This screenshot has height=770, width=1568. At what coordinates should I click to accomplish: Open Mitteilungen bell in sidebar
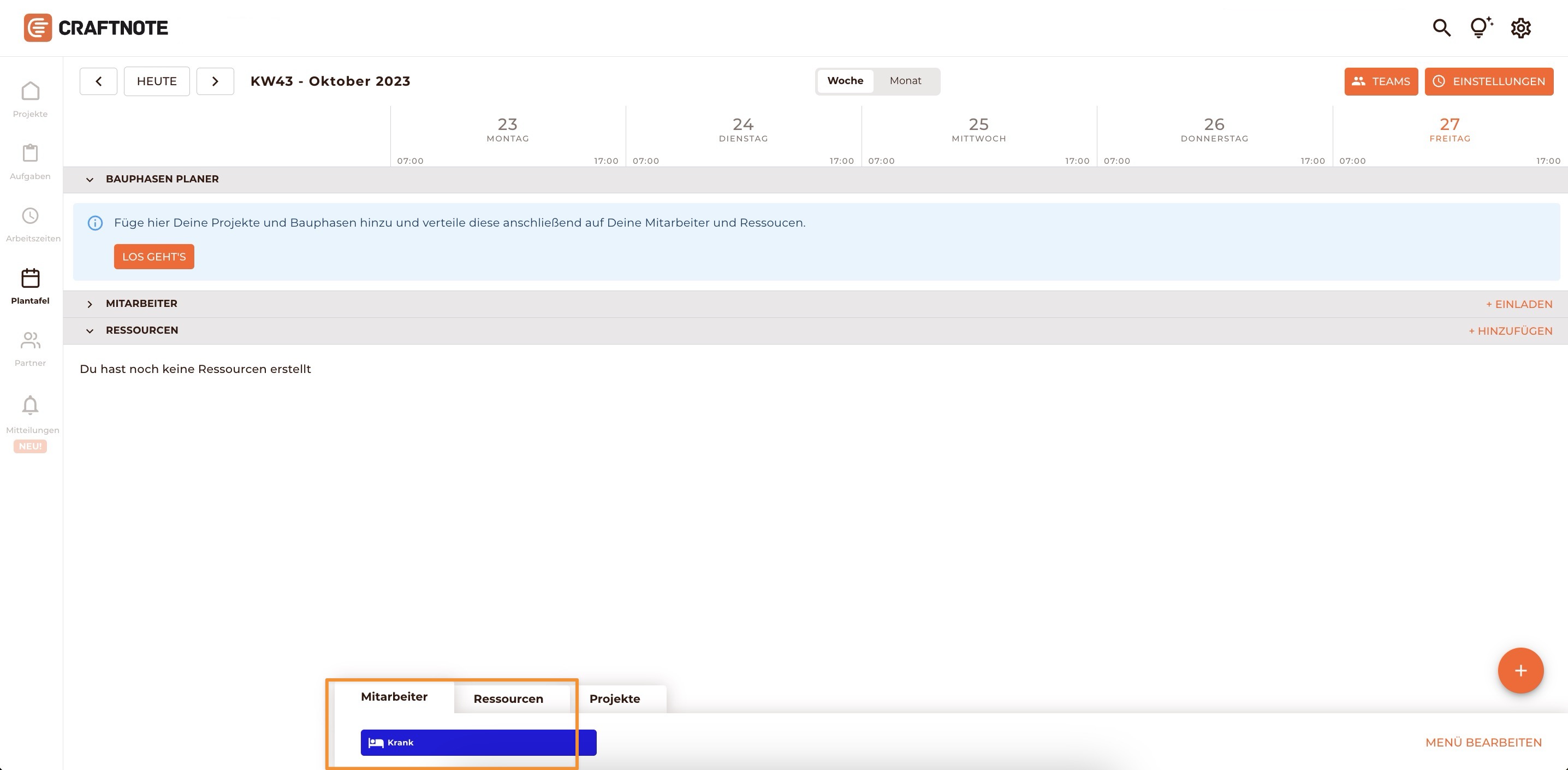[31, 415]
